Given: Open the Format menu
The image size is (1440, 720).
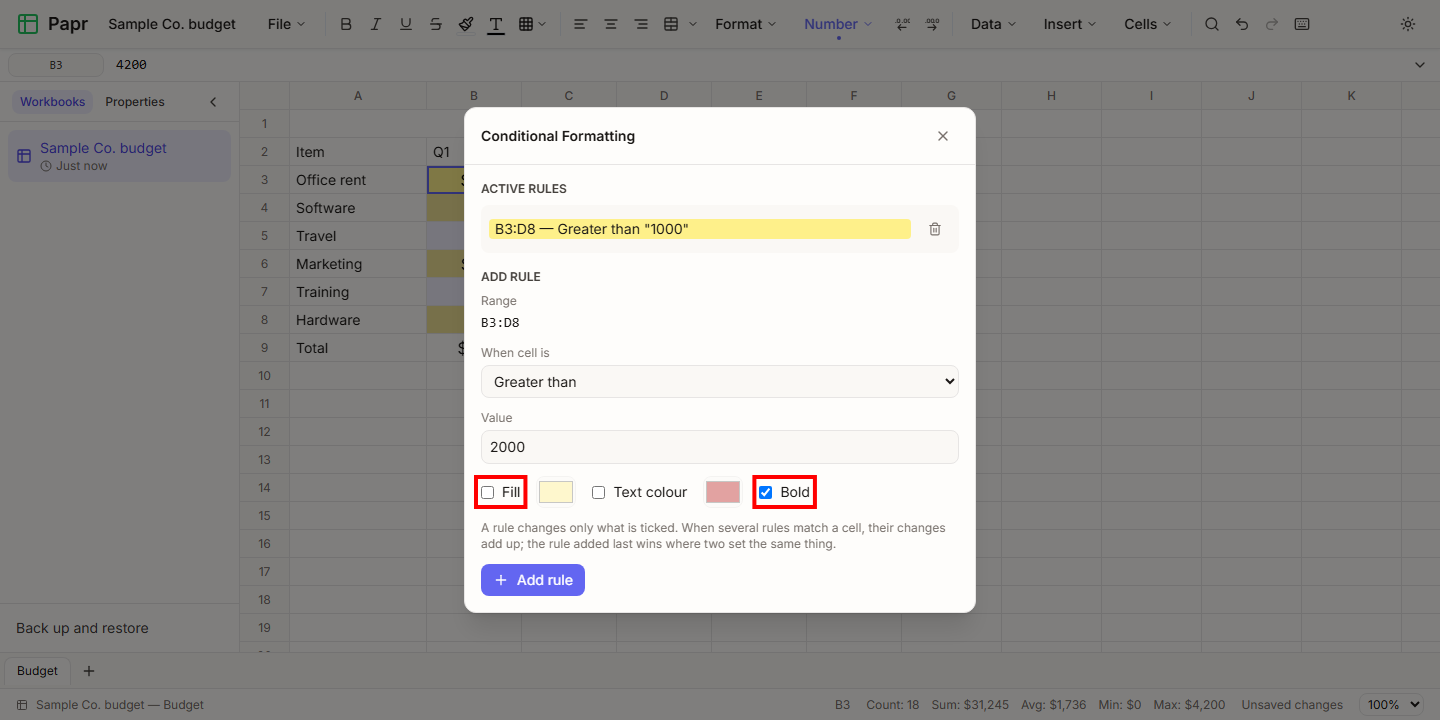Looking at the screenshot, I should [x=745, y=24].
